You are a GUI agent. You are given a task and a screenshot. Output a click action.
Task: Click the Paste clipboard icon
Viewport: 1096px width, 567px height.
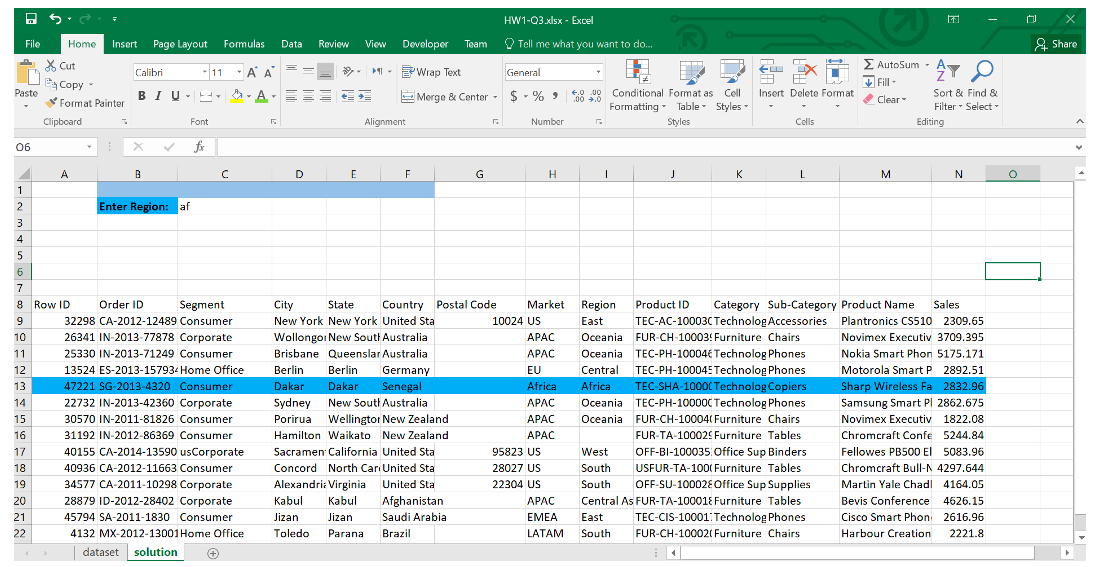coord(26,73)
